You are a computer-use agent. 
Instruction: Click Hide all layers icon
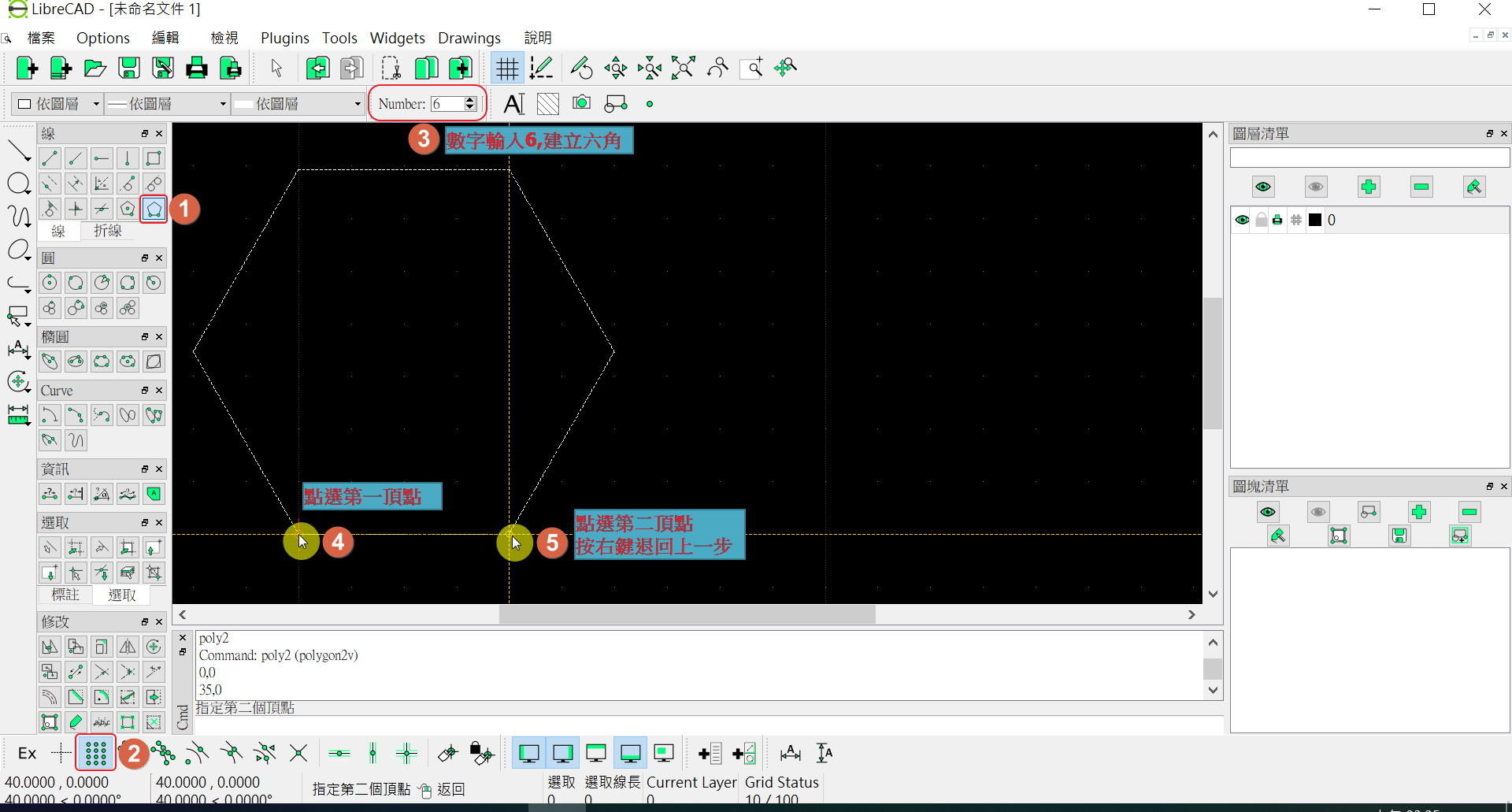click(1316, 187)
